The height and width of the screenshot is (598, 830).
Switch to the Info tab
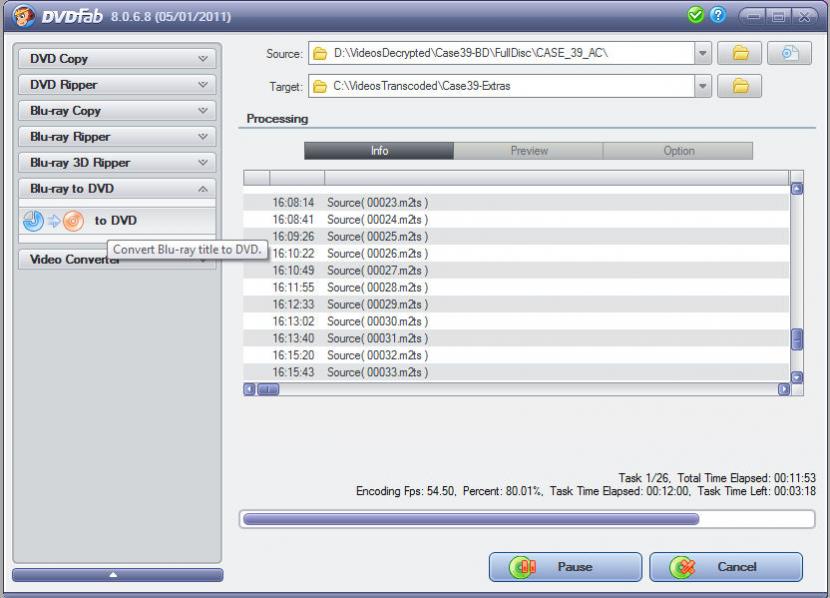point(379,151)
